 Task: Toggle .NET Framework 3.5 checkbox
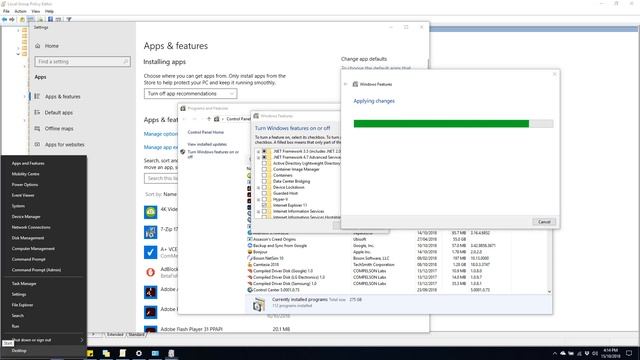pyautogui.click(x=264, y=151)
